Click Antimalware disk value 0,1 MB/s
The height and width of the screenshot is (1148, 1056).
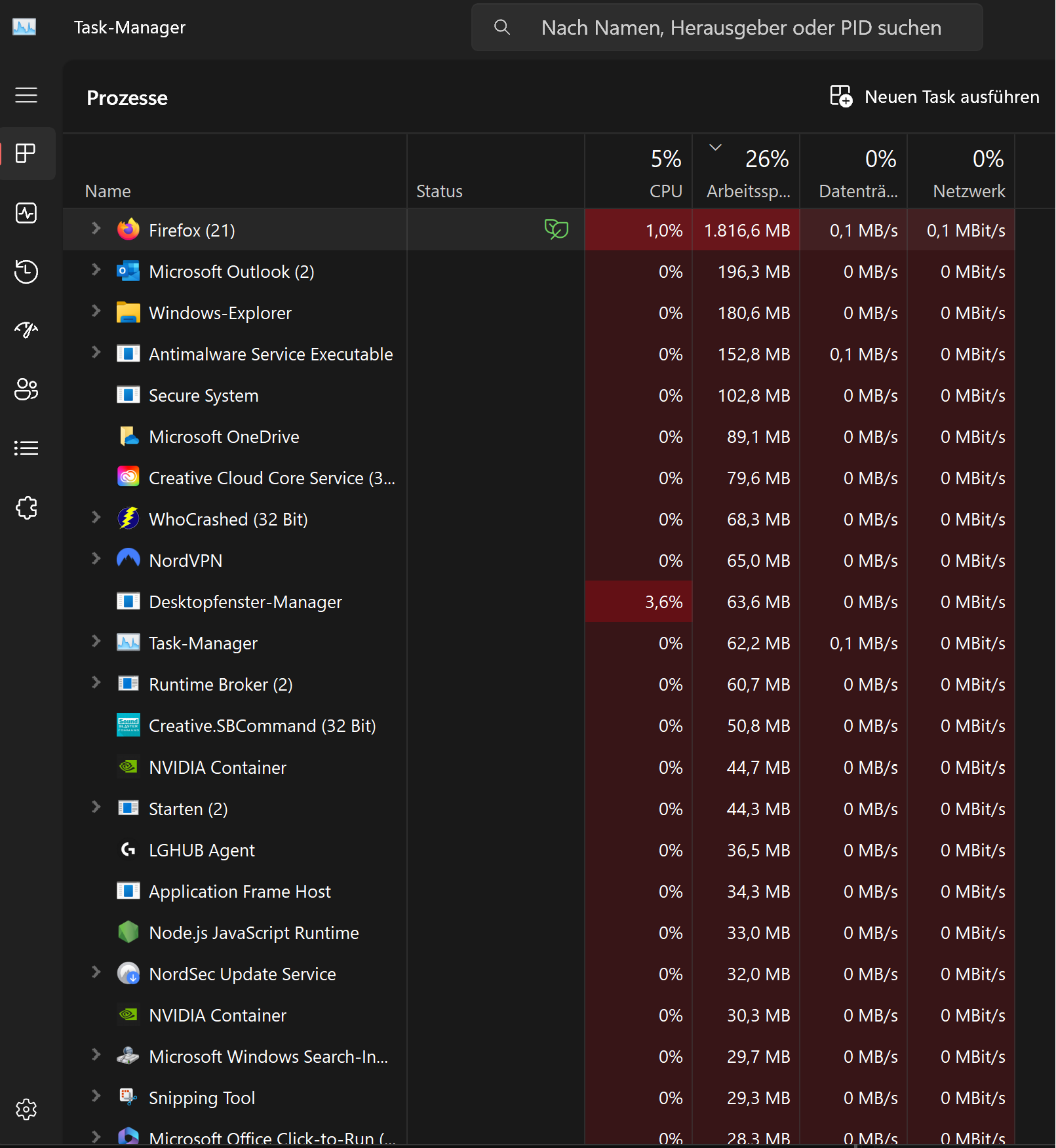(864, 354)
